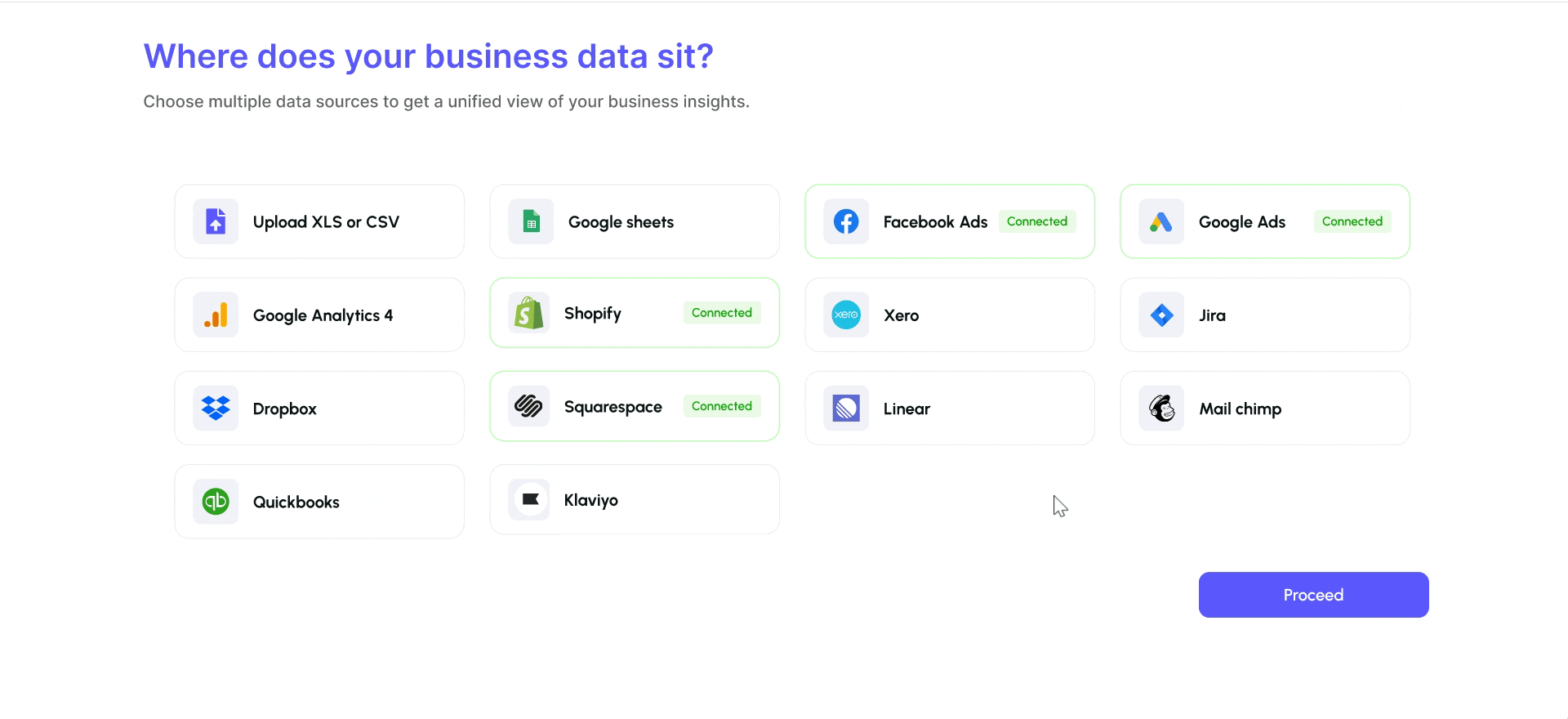This screenshot has width=1568, height=719.
Task: Click the Linear logo icon
Action: pyautogui.click(x=846, y=409)
